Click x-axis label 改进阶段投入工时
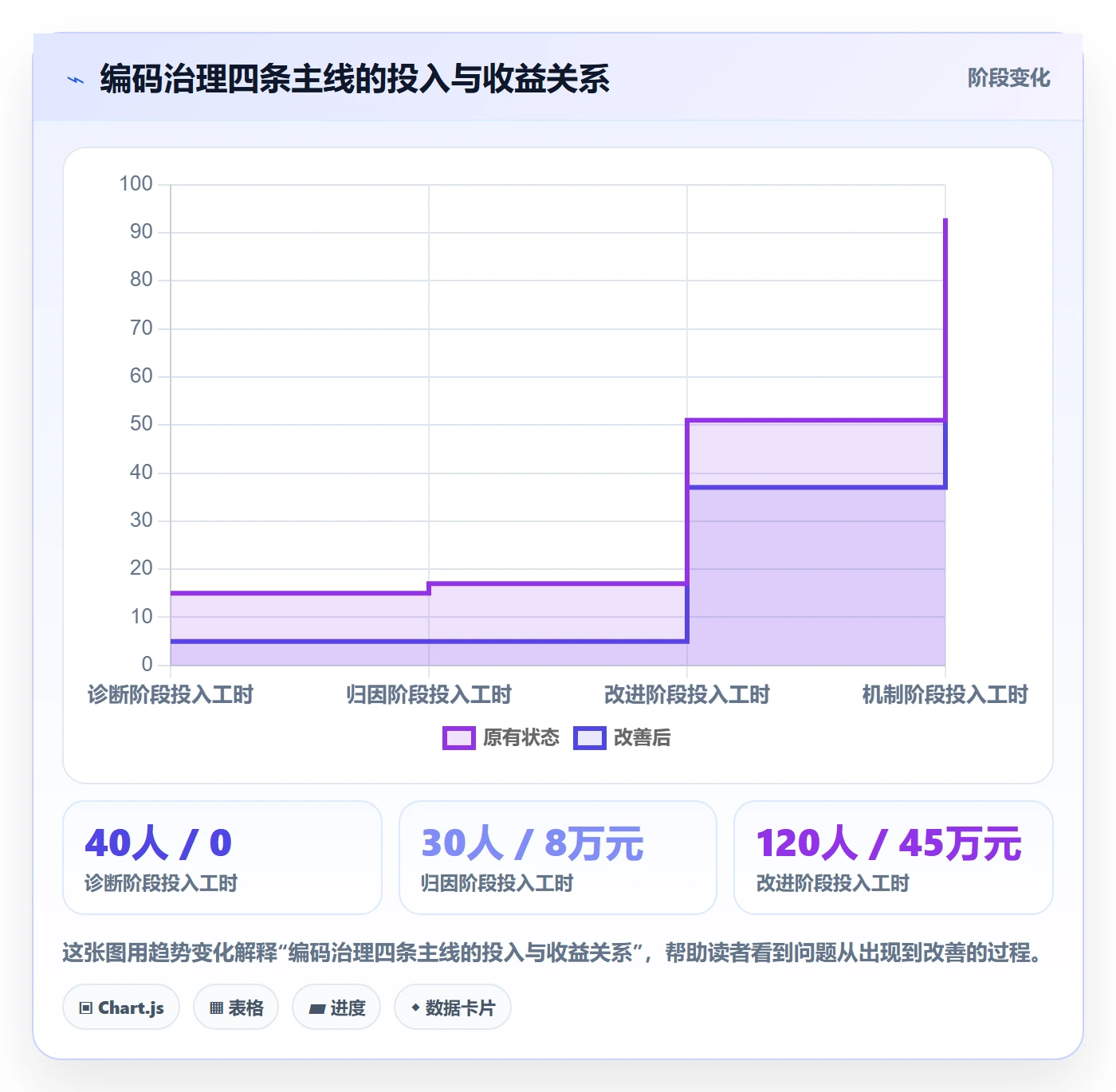 [687, 695]
